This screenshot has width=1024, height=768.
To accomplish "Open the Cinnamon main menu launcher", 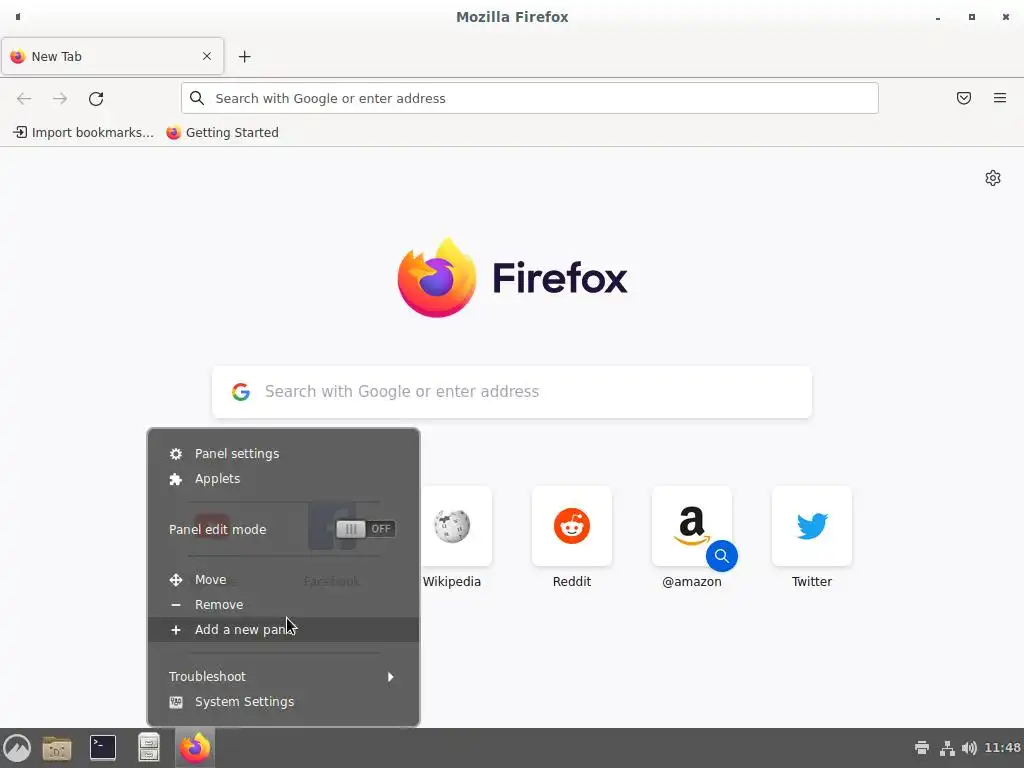I will tap(18, 748).
